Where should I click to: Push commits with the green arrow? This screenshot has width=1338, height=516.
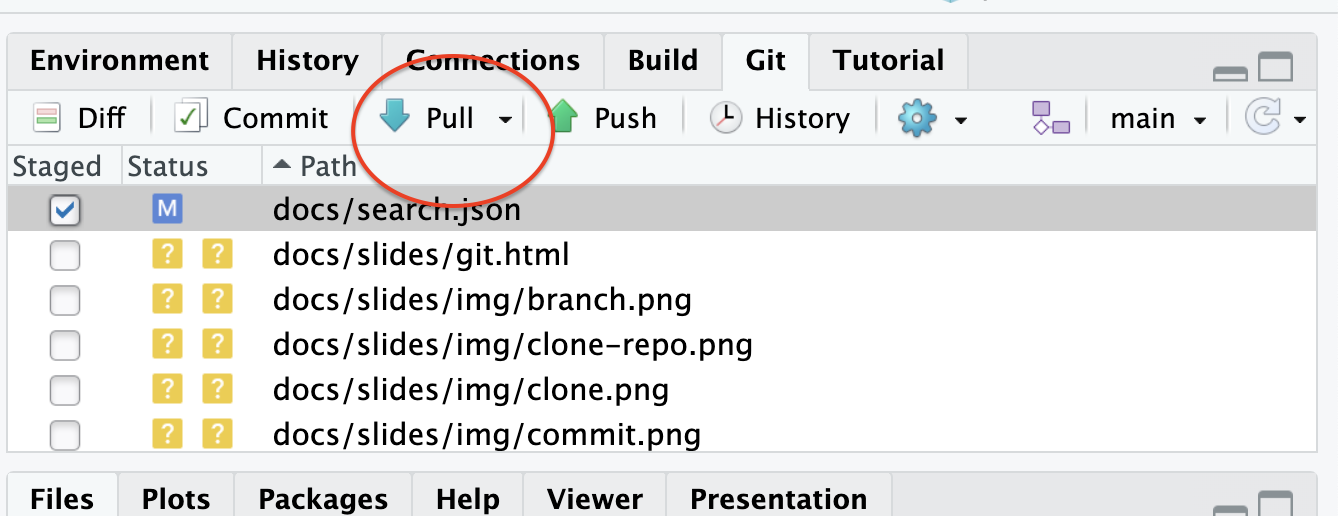pos(563,118)
